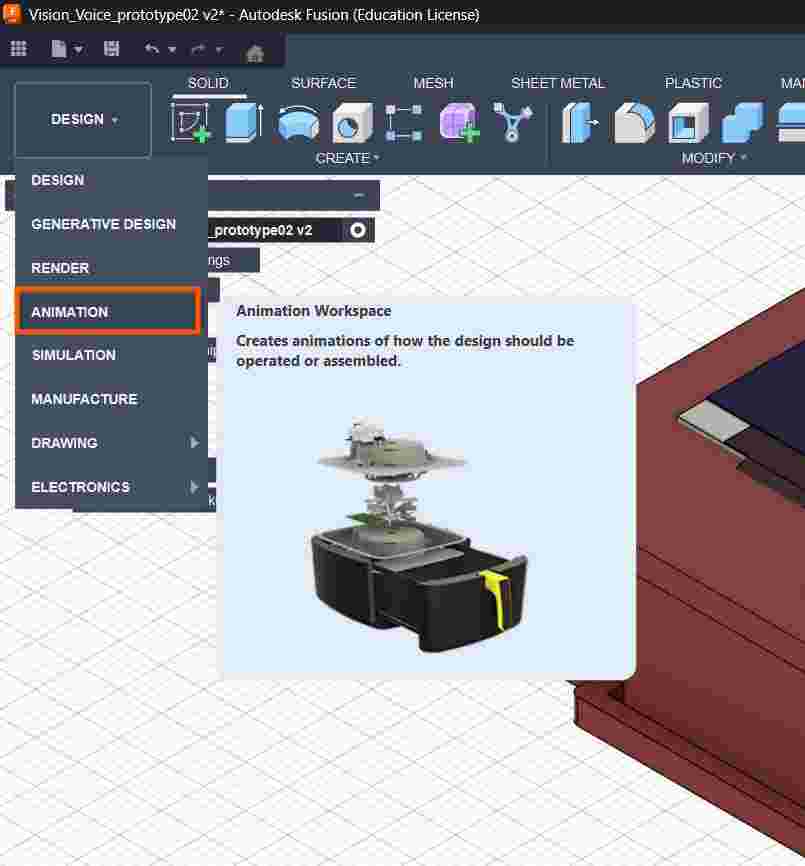Select the Shell tool
Screen dimensions: 805x866
(688, 123)
